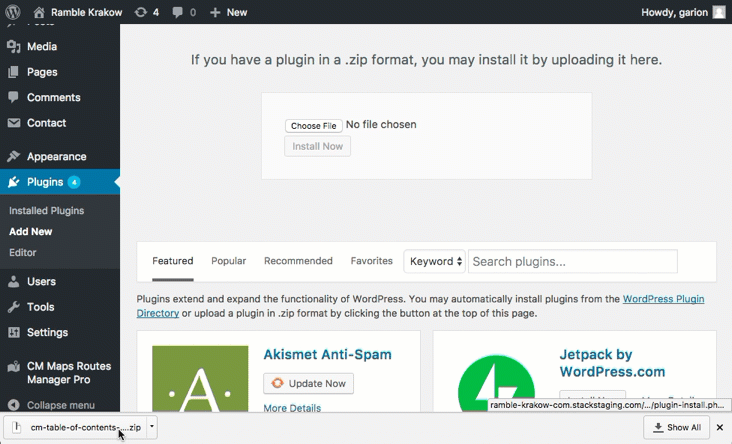The width and height of the screenshot is (732, 444).
Task: Click the home icon beside Ramble Krakow
Action: (39, 13)
